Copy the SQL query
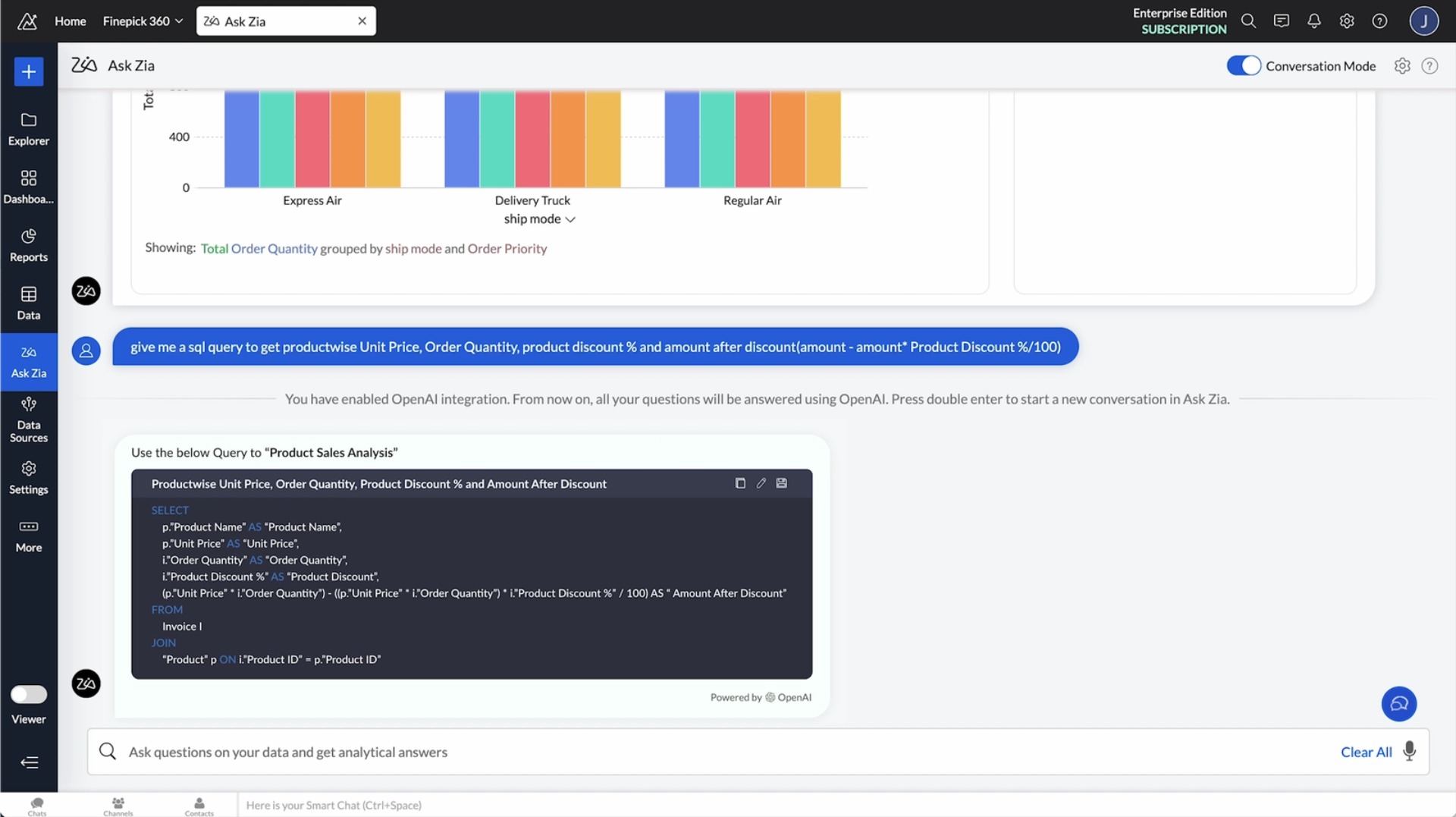The height and width of the screenshot is (817, 1456). coord(740,483)
